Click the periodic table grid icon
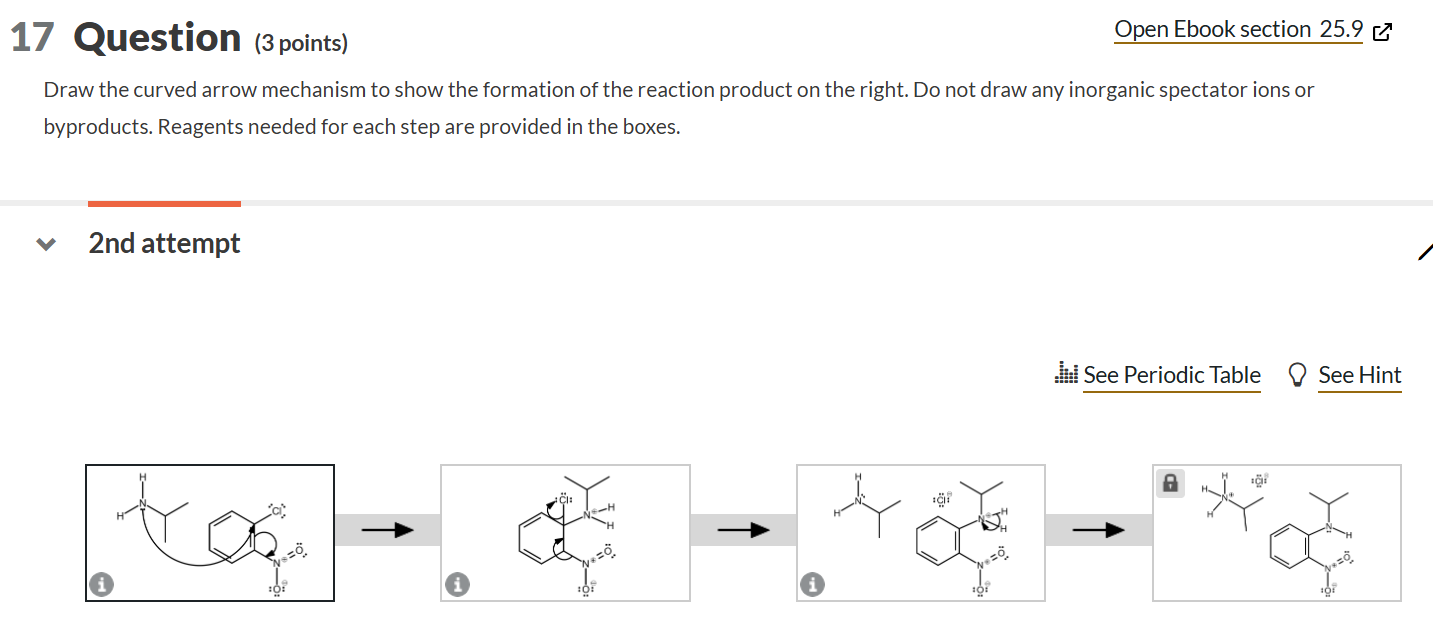The image size is (1433, 637). pyautogui.click(x=1066, y=374)
